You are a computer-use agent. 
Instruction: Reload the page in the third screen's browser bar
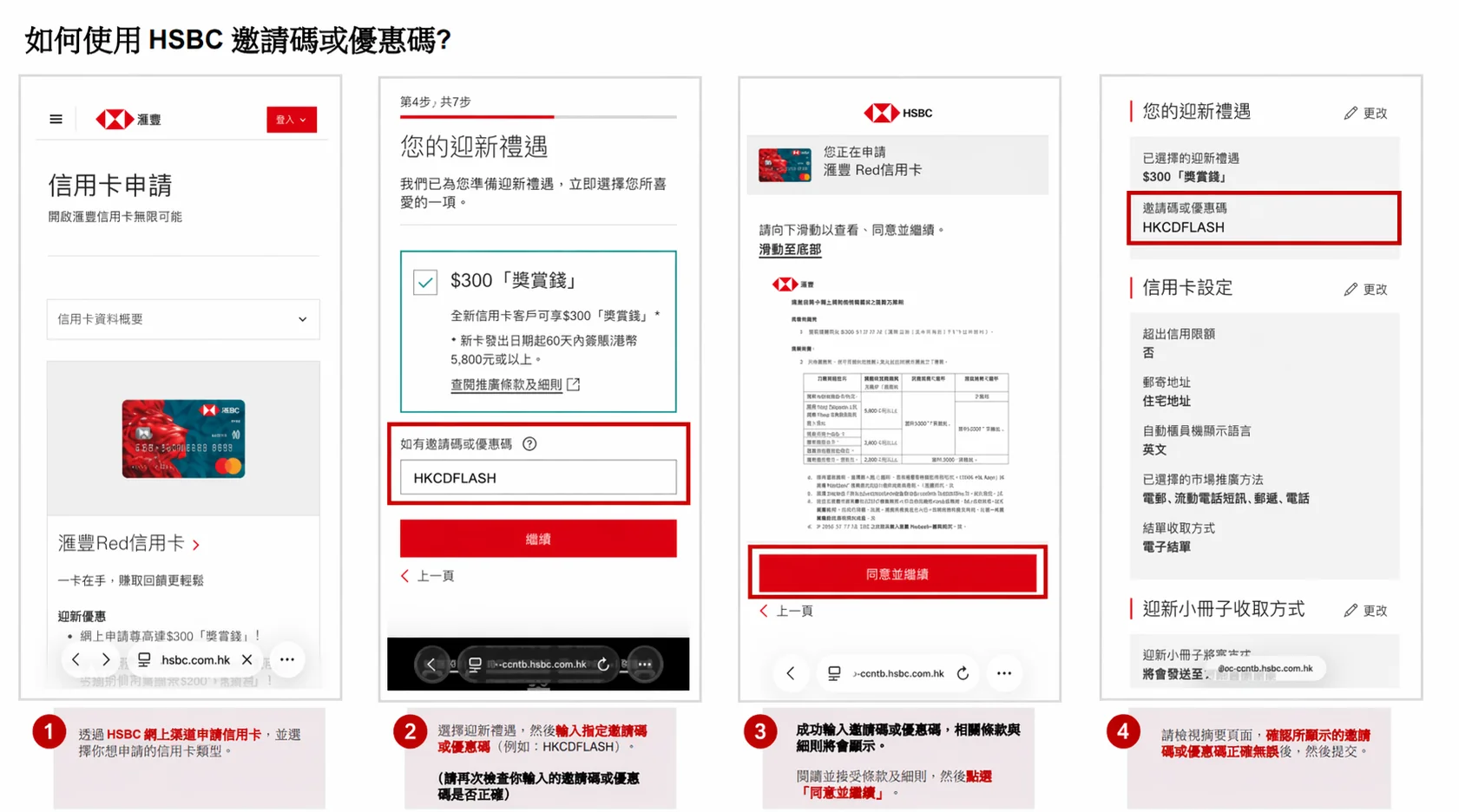(963, 673)
